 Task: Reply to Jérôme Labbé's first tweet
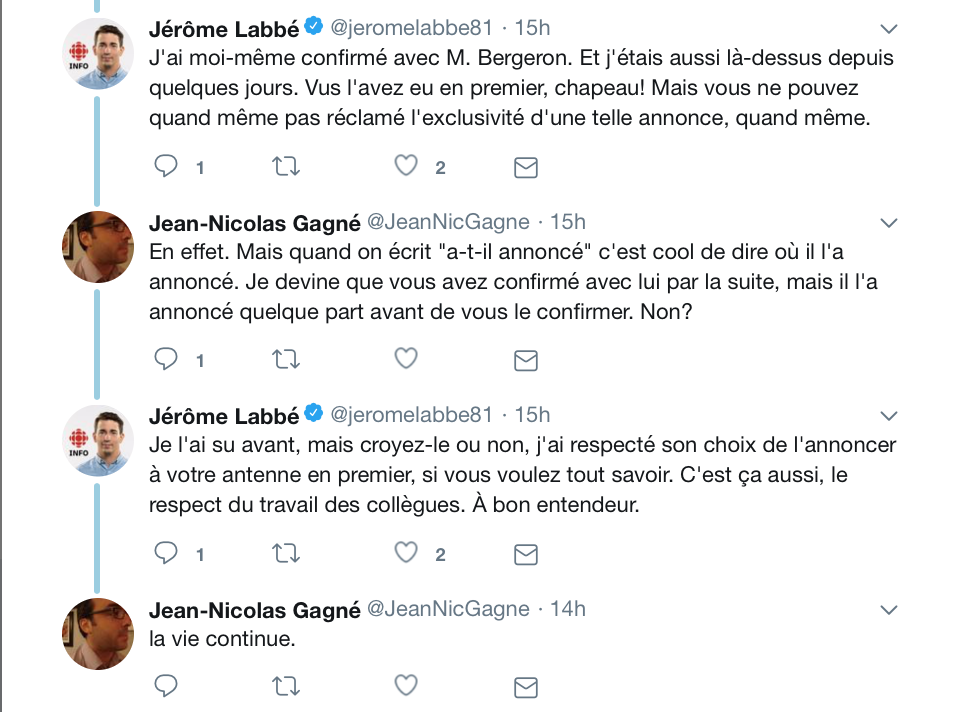click(x=165, y=166)
